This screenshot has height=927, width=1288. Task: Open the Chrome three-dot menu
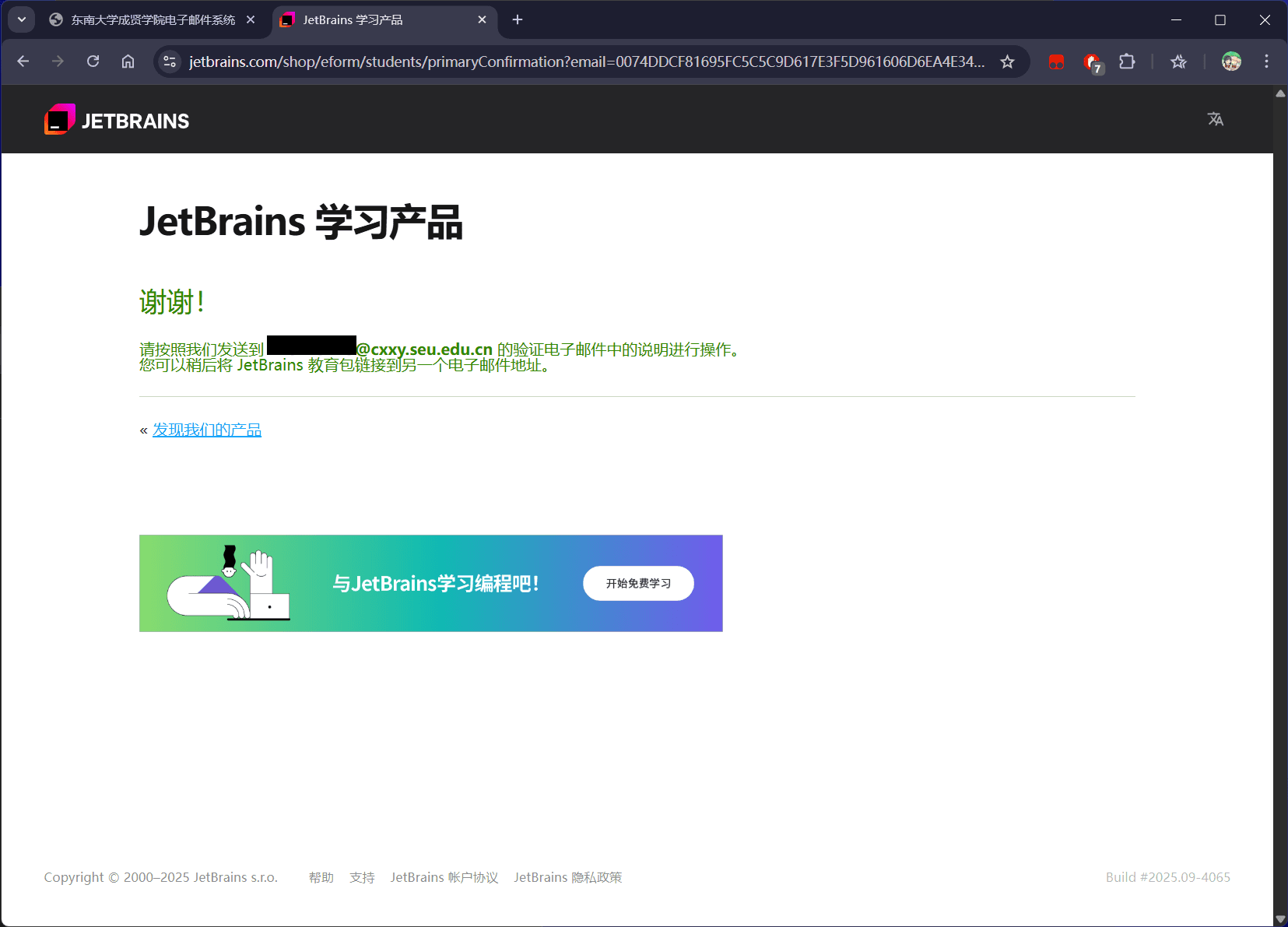click(x=1266, y=61)
